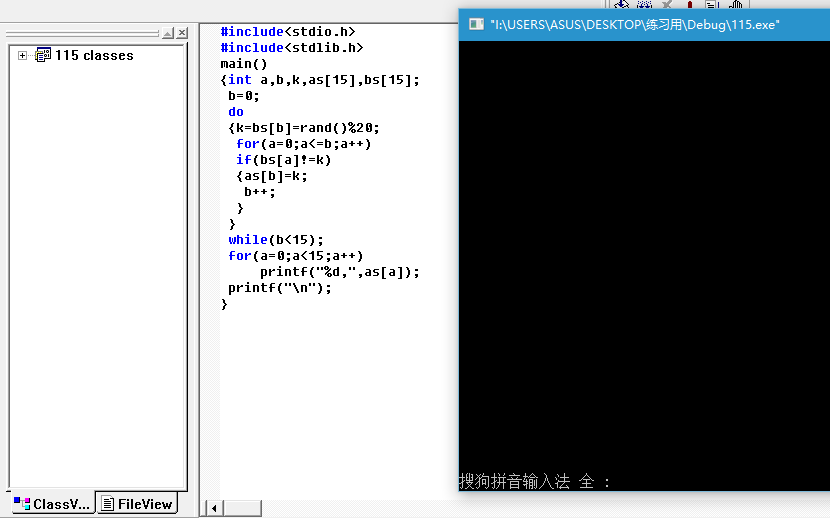Click the b++; line in the code
Image resolution: width=830 pixels, height=519 pixels.
(x=259, y=192)
